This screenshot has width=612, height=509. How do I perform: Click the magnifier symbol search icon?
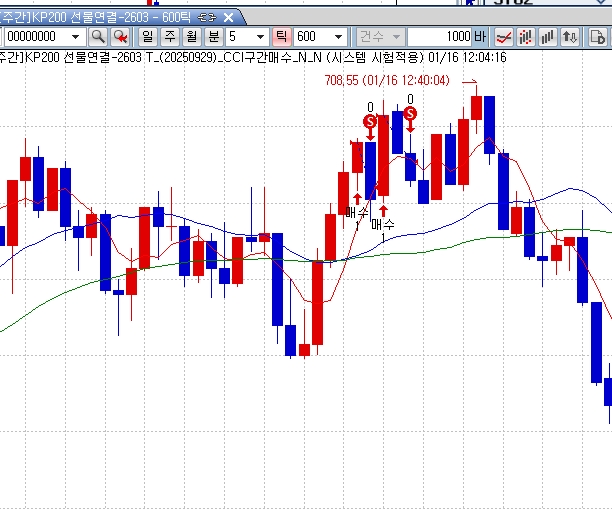coord(98,37)
